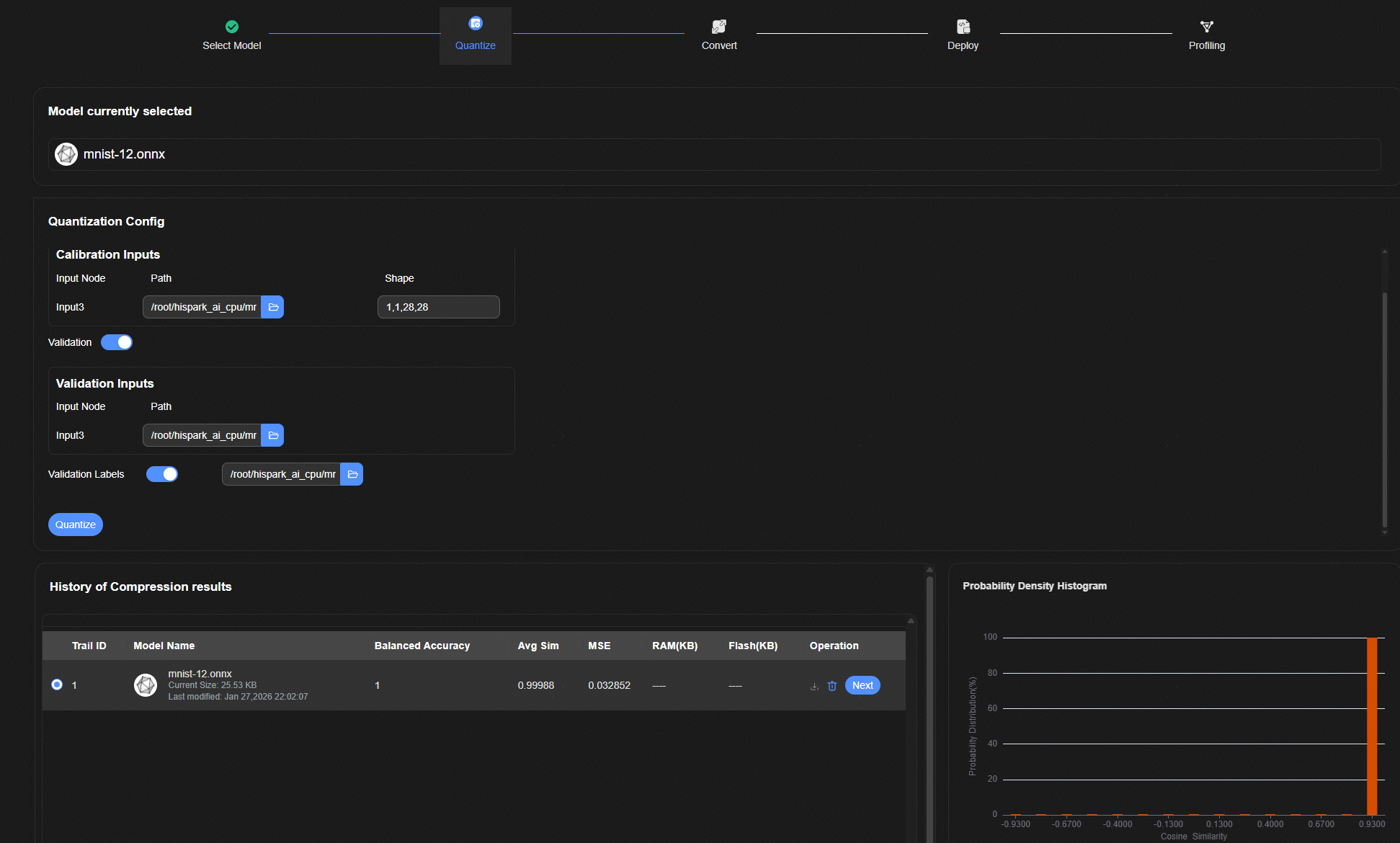The height and width of the screenshot is (843, 1400).
Task: Click Next for the mnist-12.onnx trail
Action: (862, 685)
